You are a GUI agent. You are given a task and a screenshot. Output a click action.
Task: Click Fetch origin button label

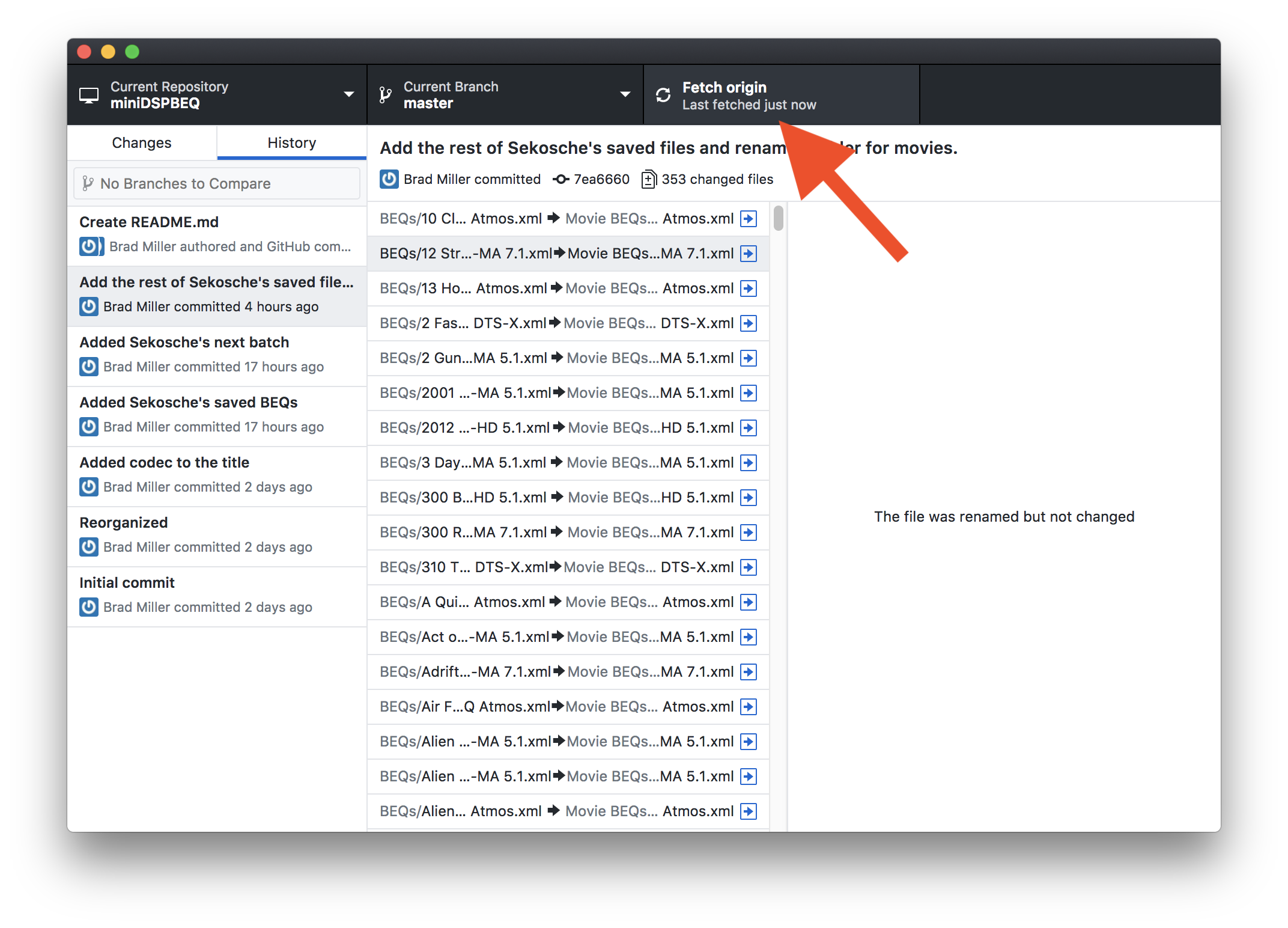pos(724,87)
